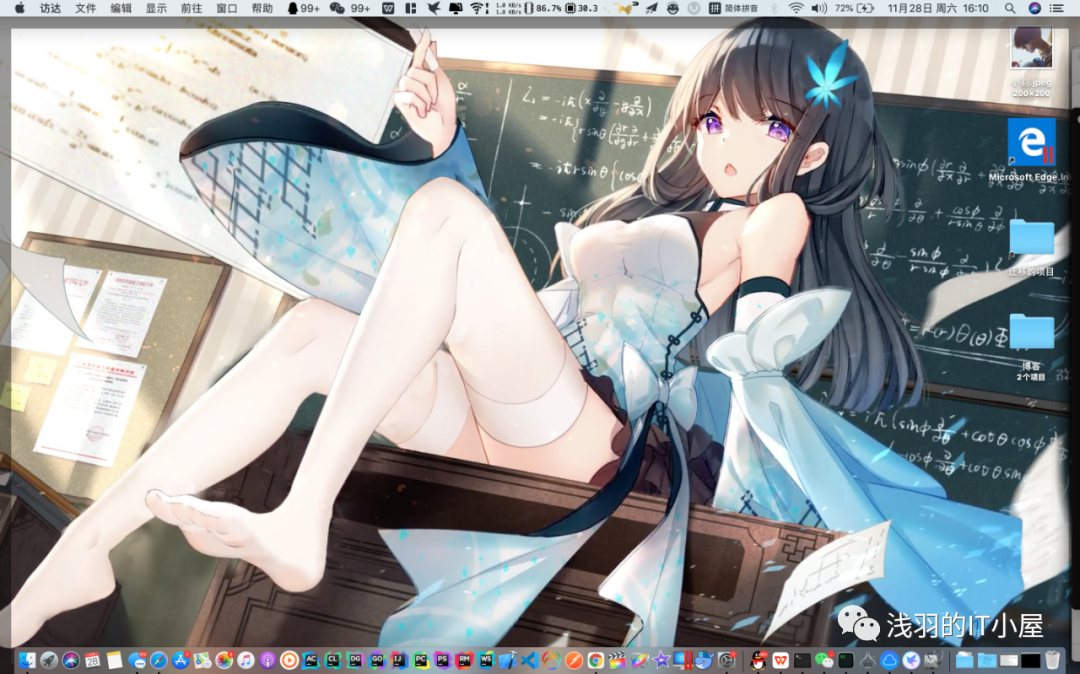Open WeChat in the Dock

(x=824, y=660)
